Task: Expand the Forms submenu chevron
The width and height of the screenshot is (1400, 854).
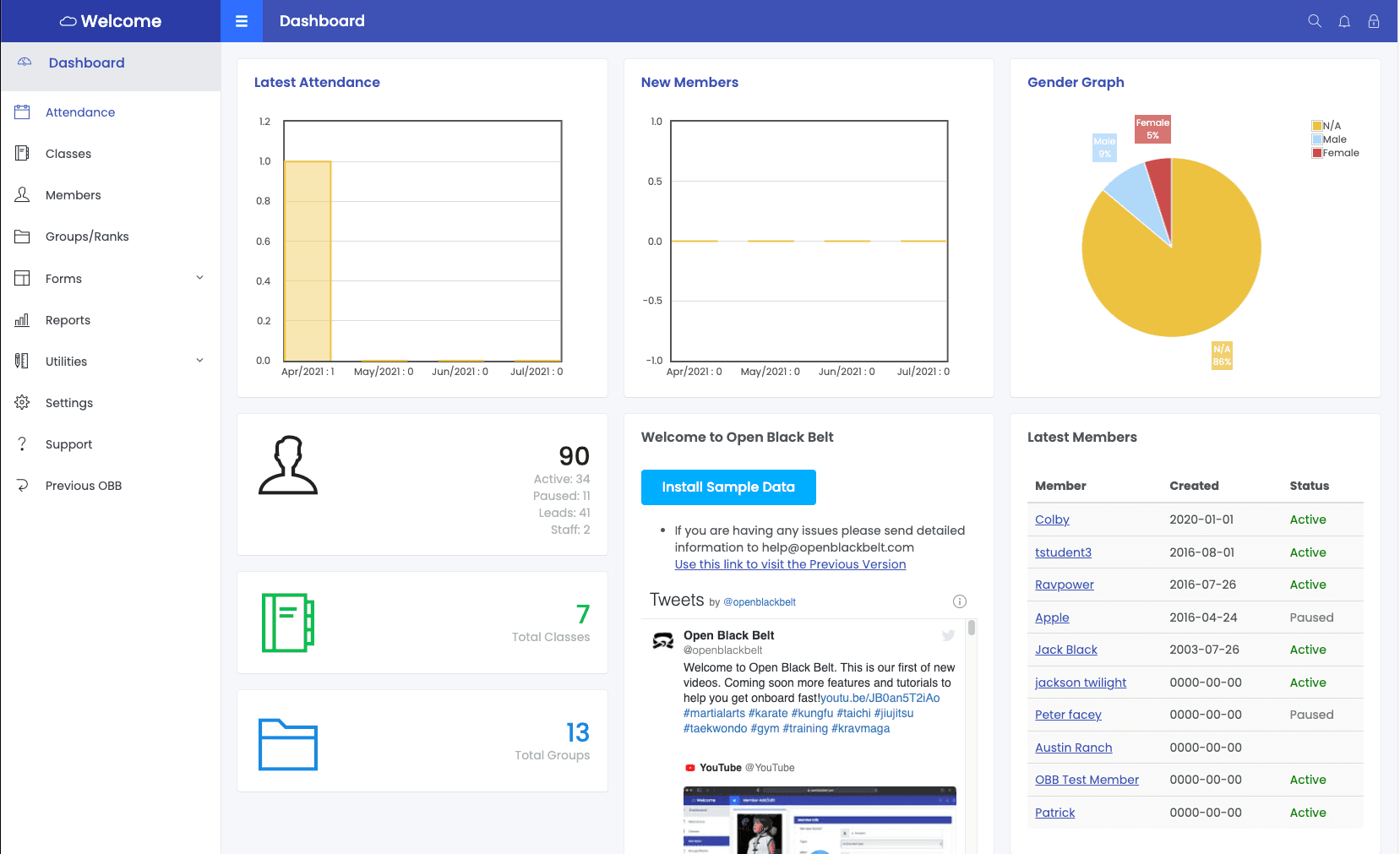Action: (200, 278)
